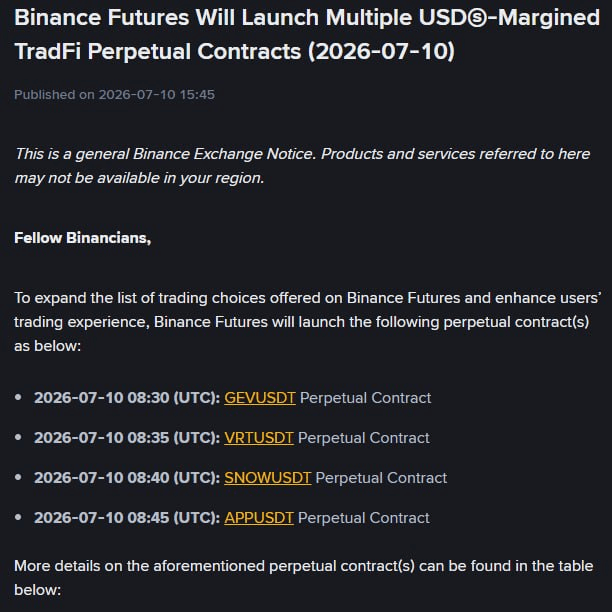Click the italic general Binance Exchange Notice text
Image resolution: width=612 pixels, height=612 pixels.
(x=302, y=166)
